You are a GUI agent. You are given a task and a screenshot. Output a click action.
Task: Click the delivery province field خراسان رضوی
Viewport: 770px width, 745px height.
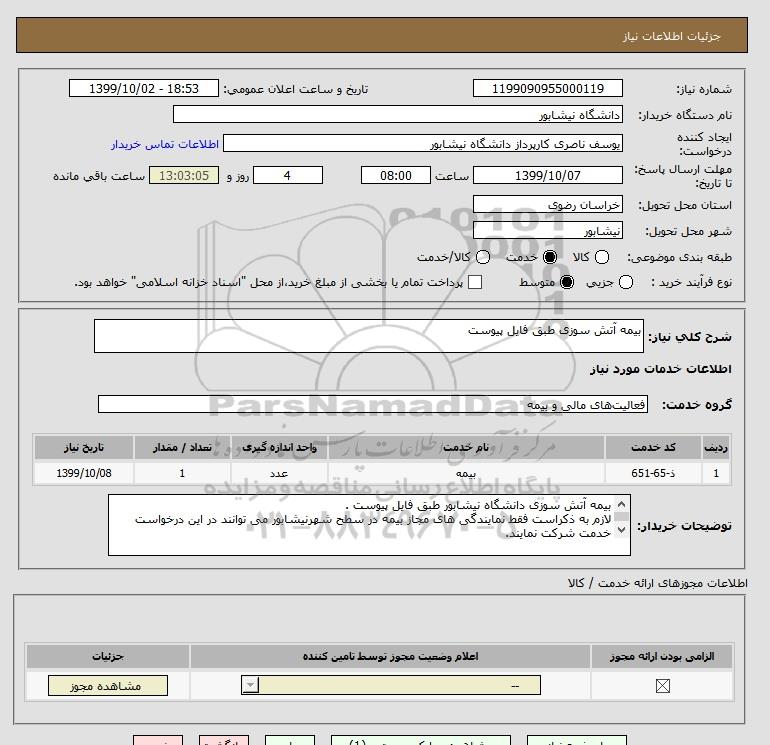click(x=548, y=204)
